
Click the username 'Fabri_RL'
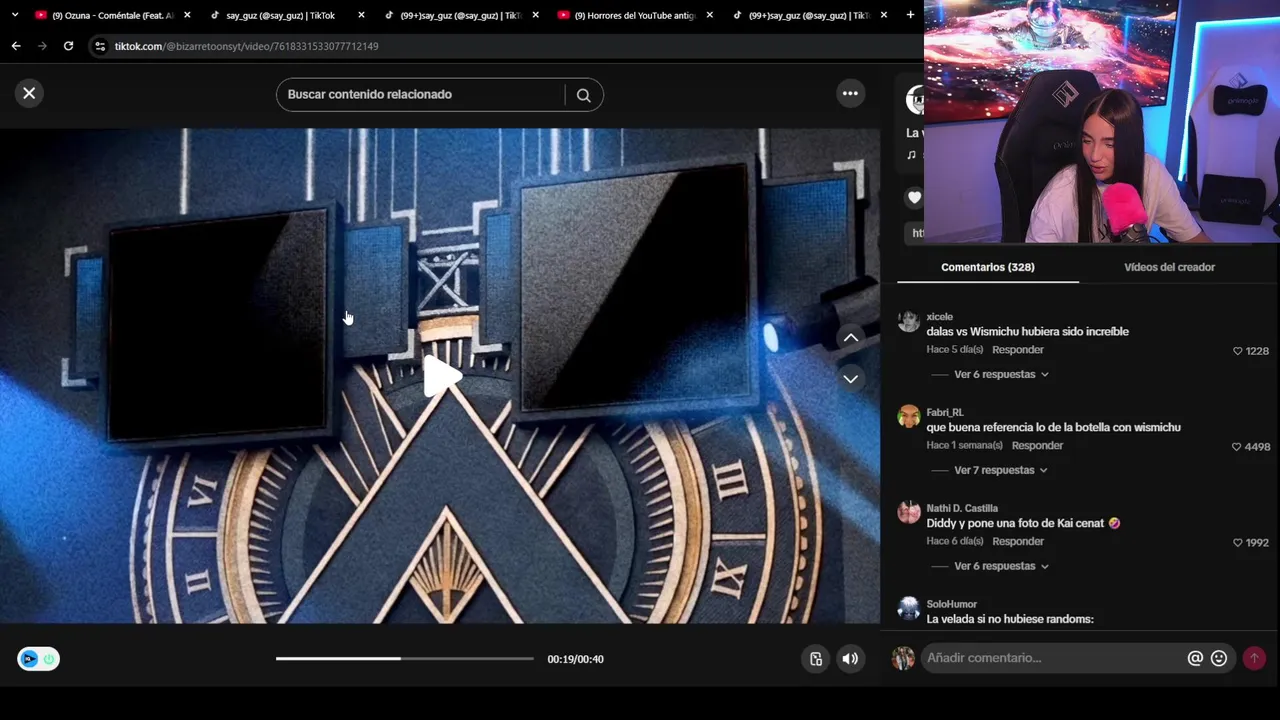(x=945, y=413)
